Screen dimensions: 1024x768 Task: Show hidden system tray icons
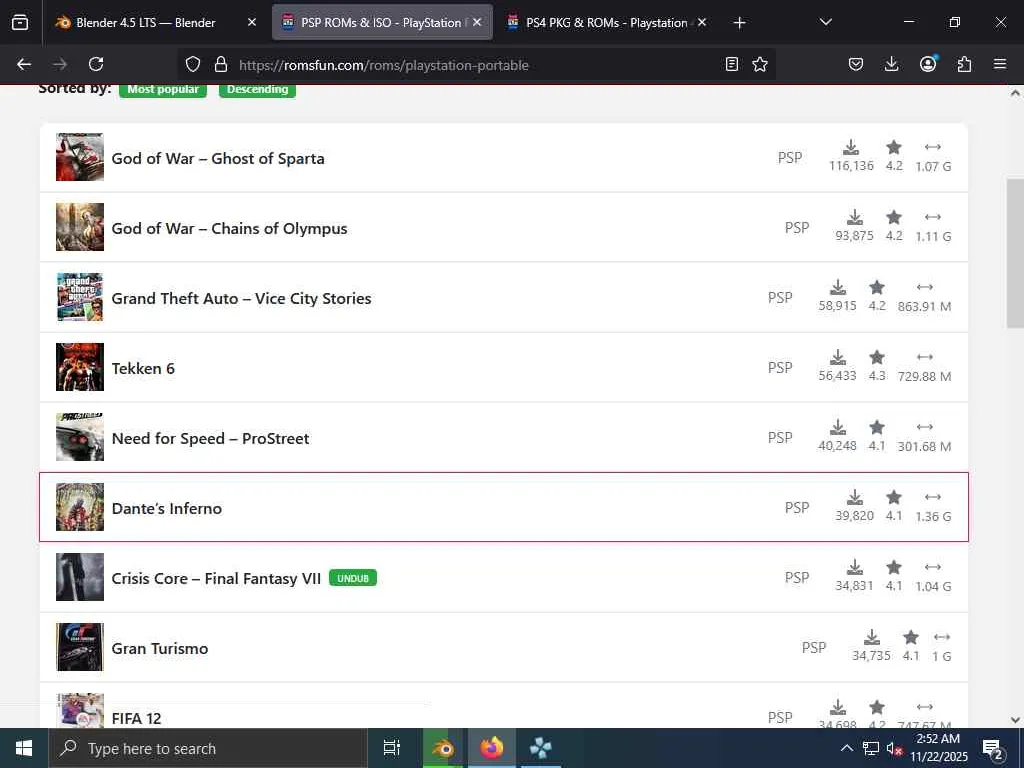tap(846, 748)
